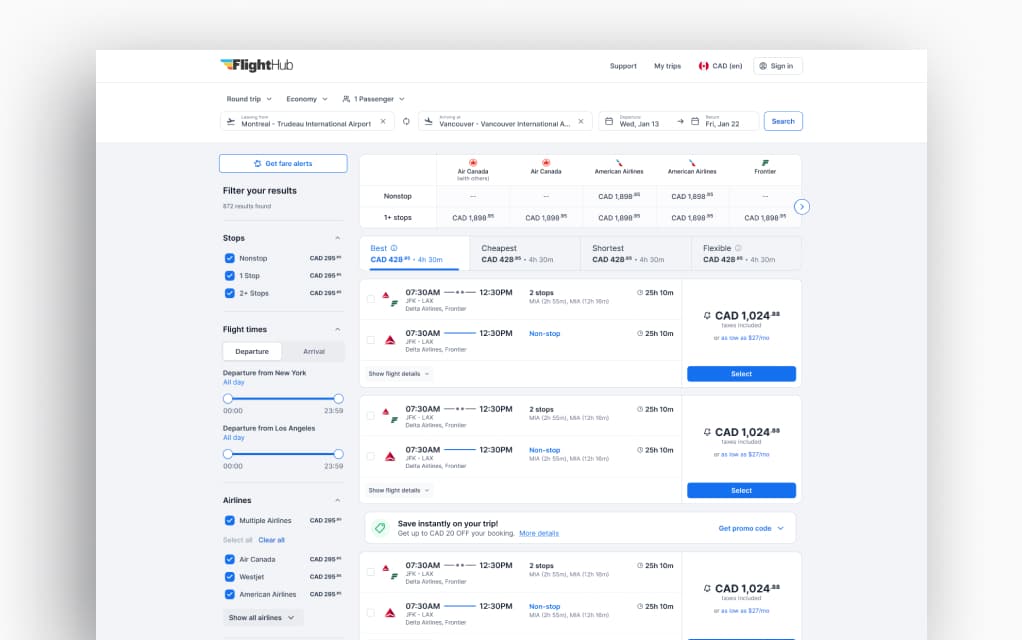
Task: Select the second CAD 1,024 flight result
Action: [x=741, y=491]
